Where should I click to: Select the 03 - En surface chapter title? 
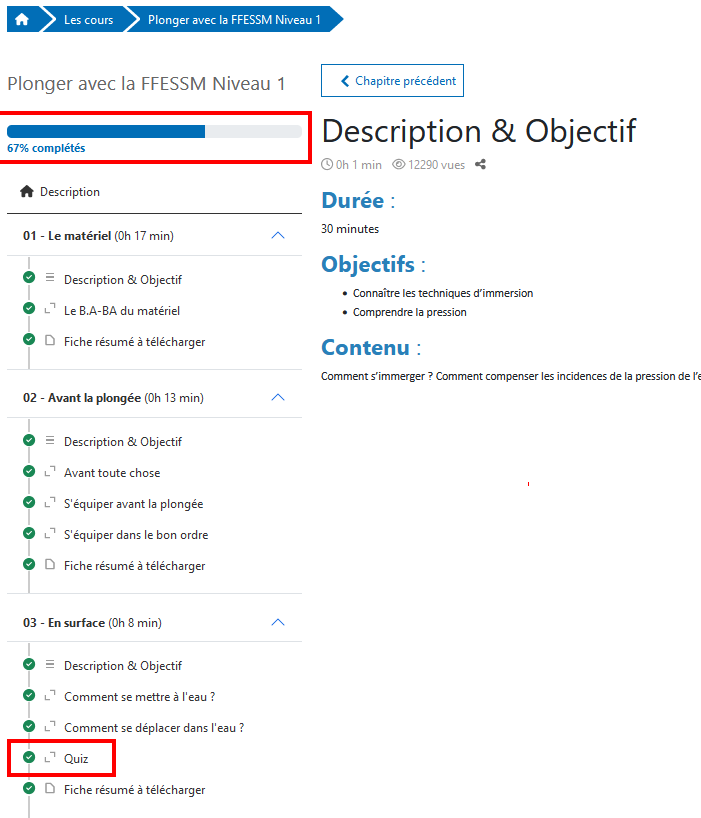point(92,623)
